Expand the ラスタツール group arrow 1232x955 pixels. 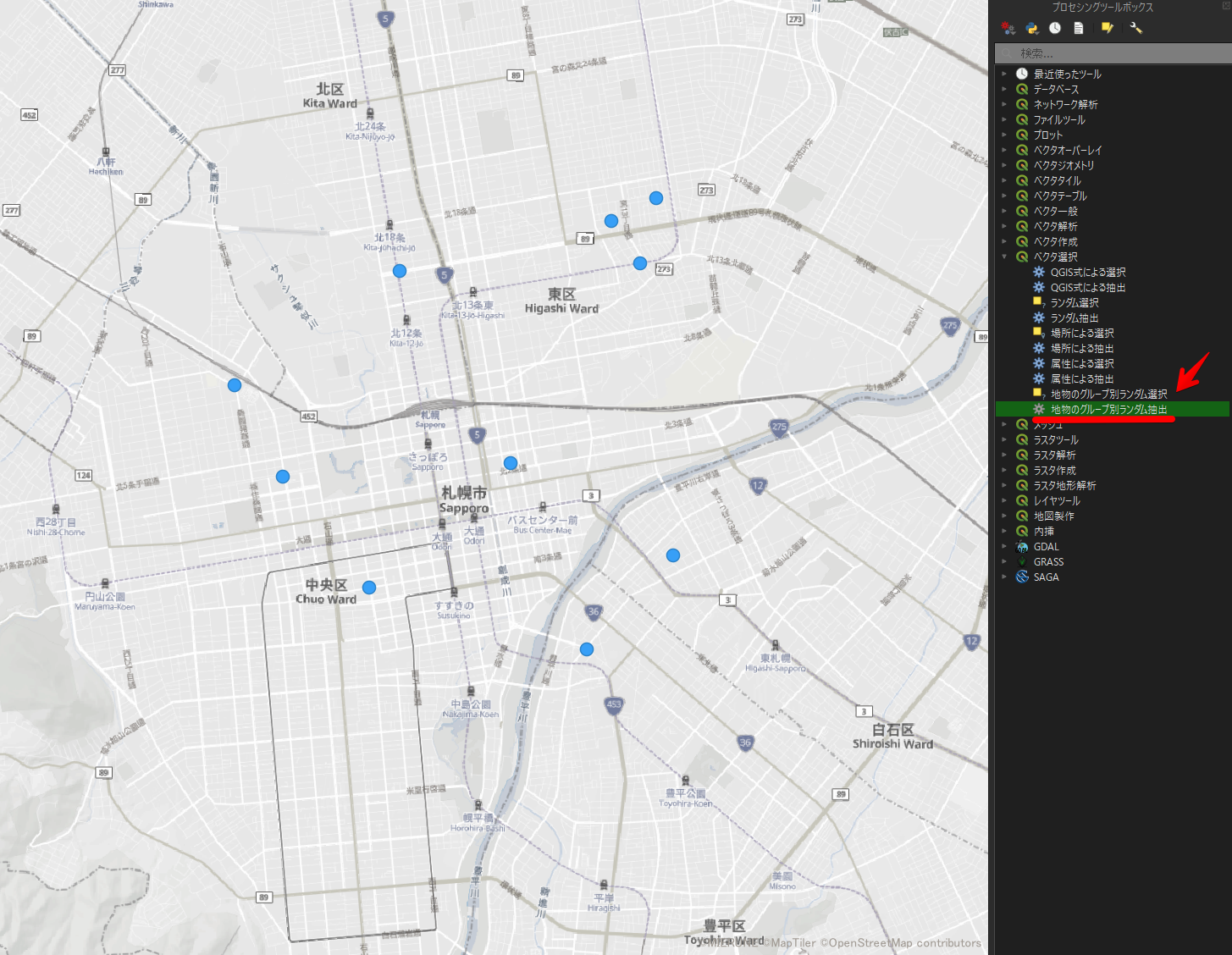[x=1004, y=440]
